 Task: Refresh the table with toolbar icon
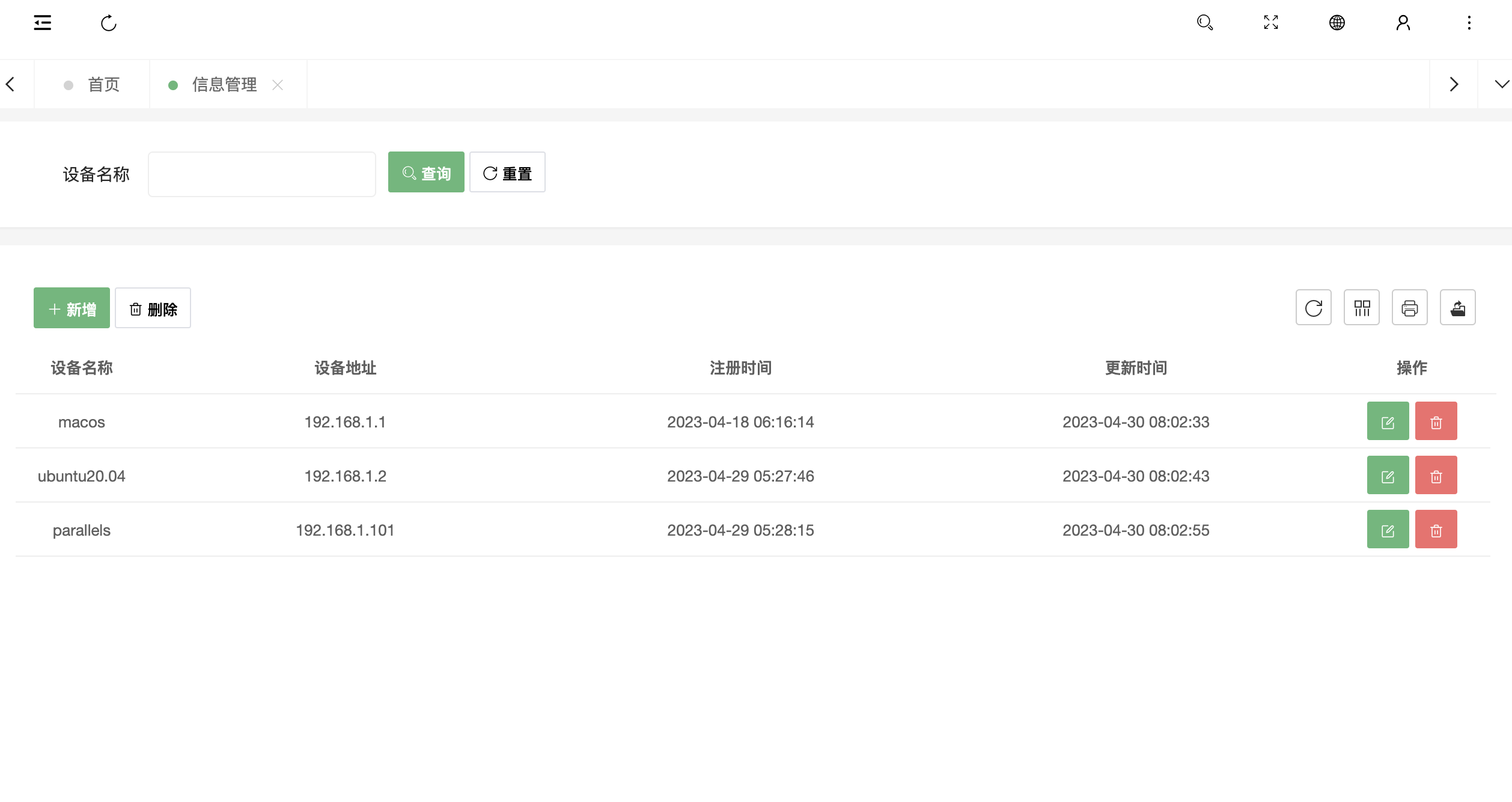point(1314,308)
